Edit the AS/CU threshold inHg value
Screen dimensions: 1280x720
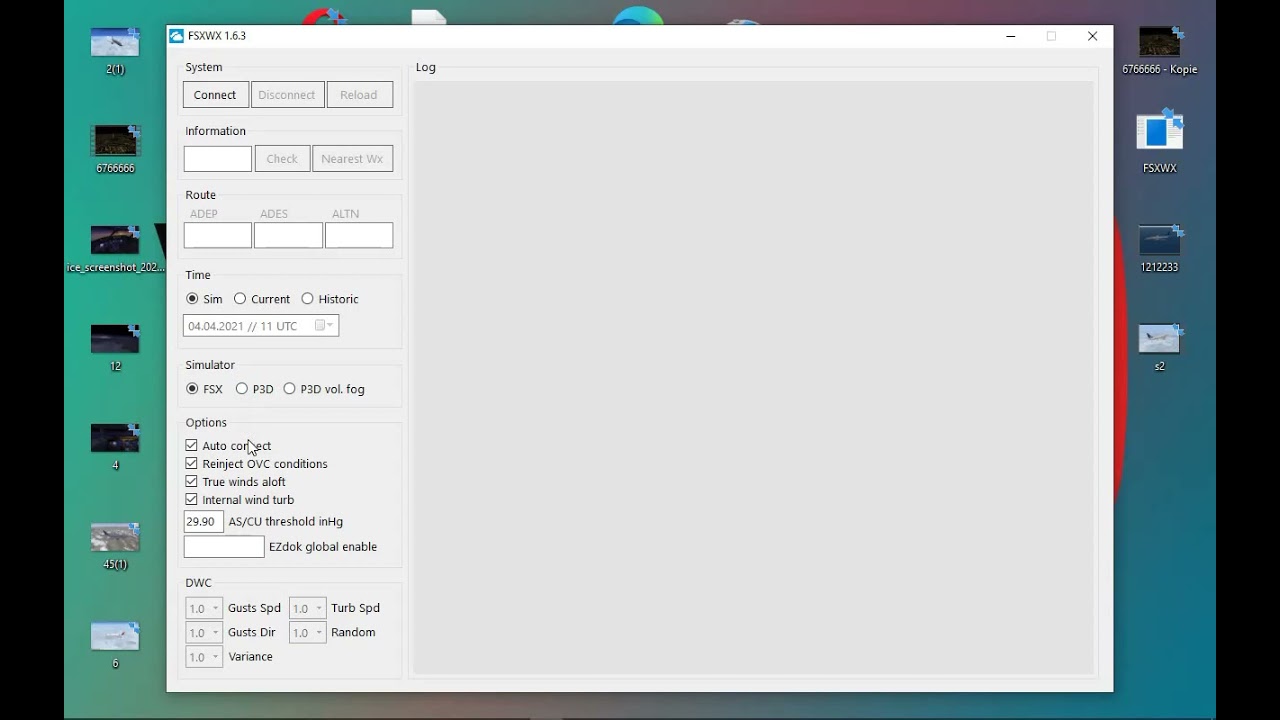pyautogui.click(x=204, y=521)
